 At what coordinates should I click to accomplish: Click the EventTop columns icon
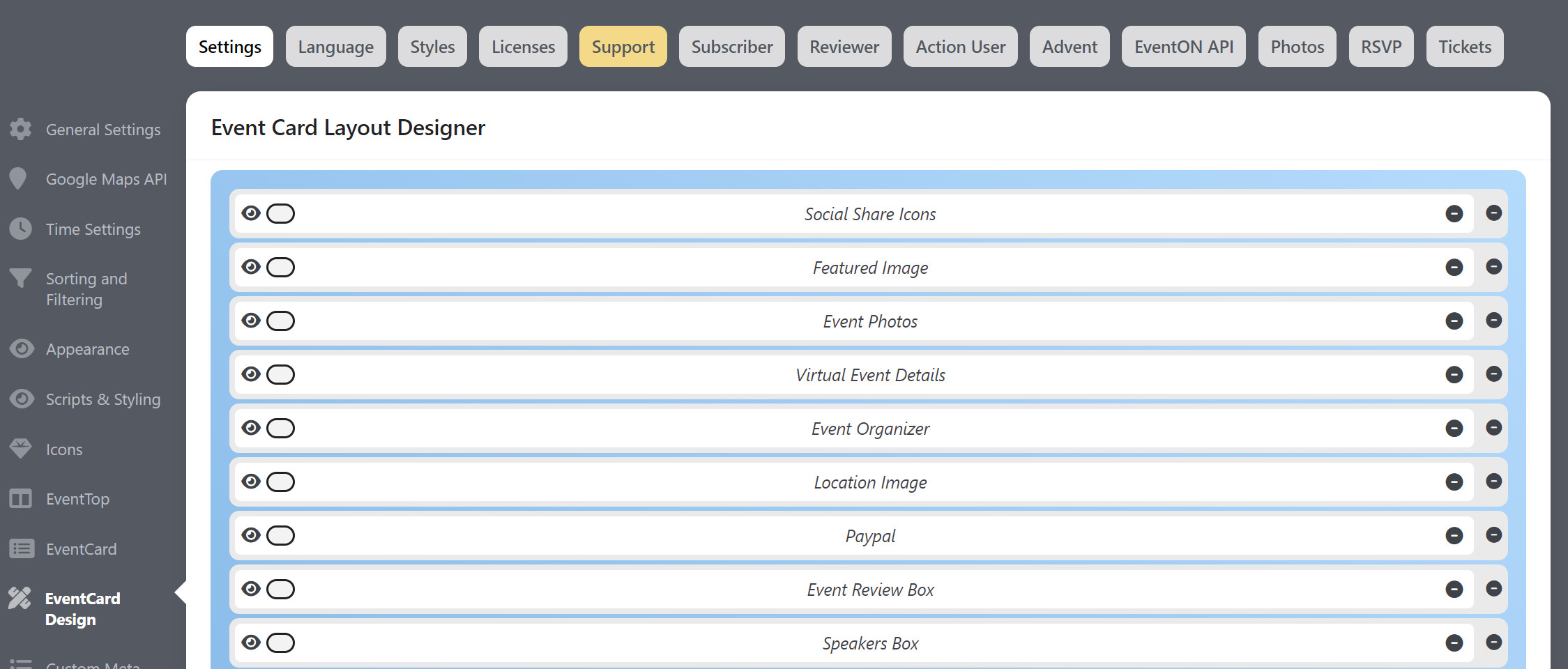pos(21,498)
